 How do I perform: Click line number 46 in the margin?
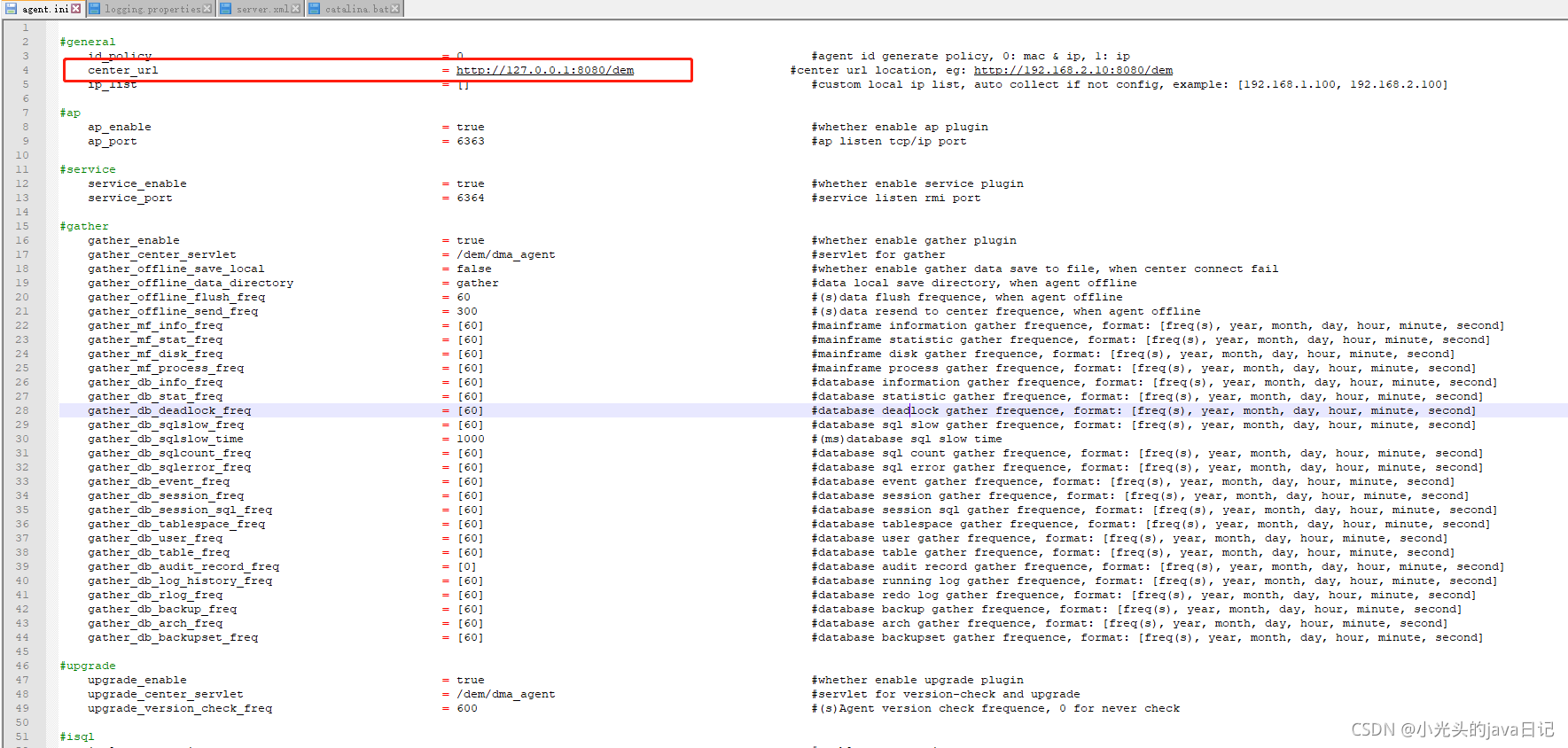click(x=22, y=666)
